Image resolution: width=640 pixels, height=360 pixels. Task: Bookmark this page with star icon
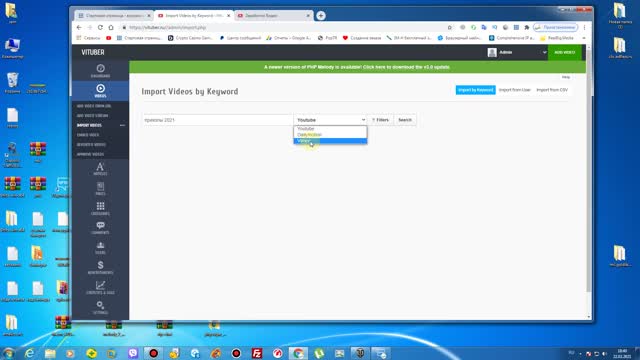[x=449, y=27]
